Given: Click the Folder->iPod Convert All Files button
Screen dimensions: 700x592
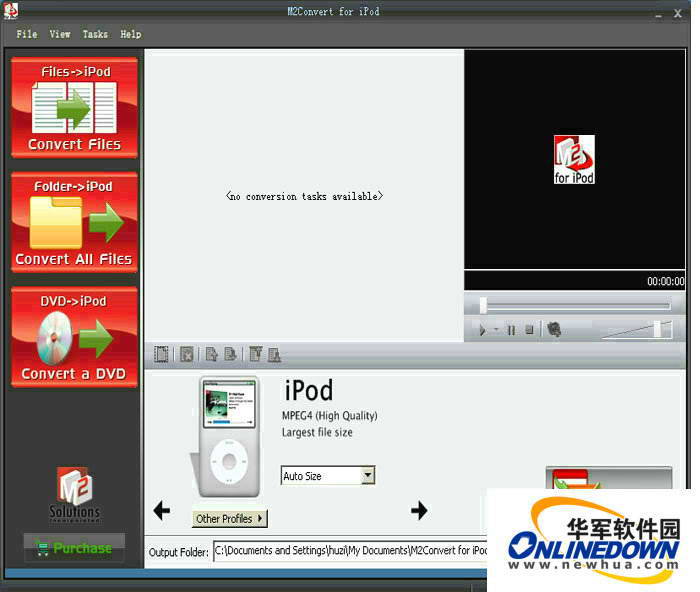Looking at the screenshot, I should coord(74,222).
